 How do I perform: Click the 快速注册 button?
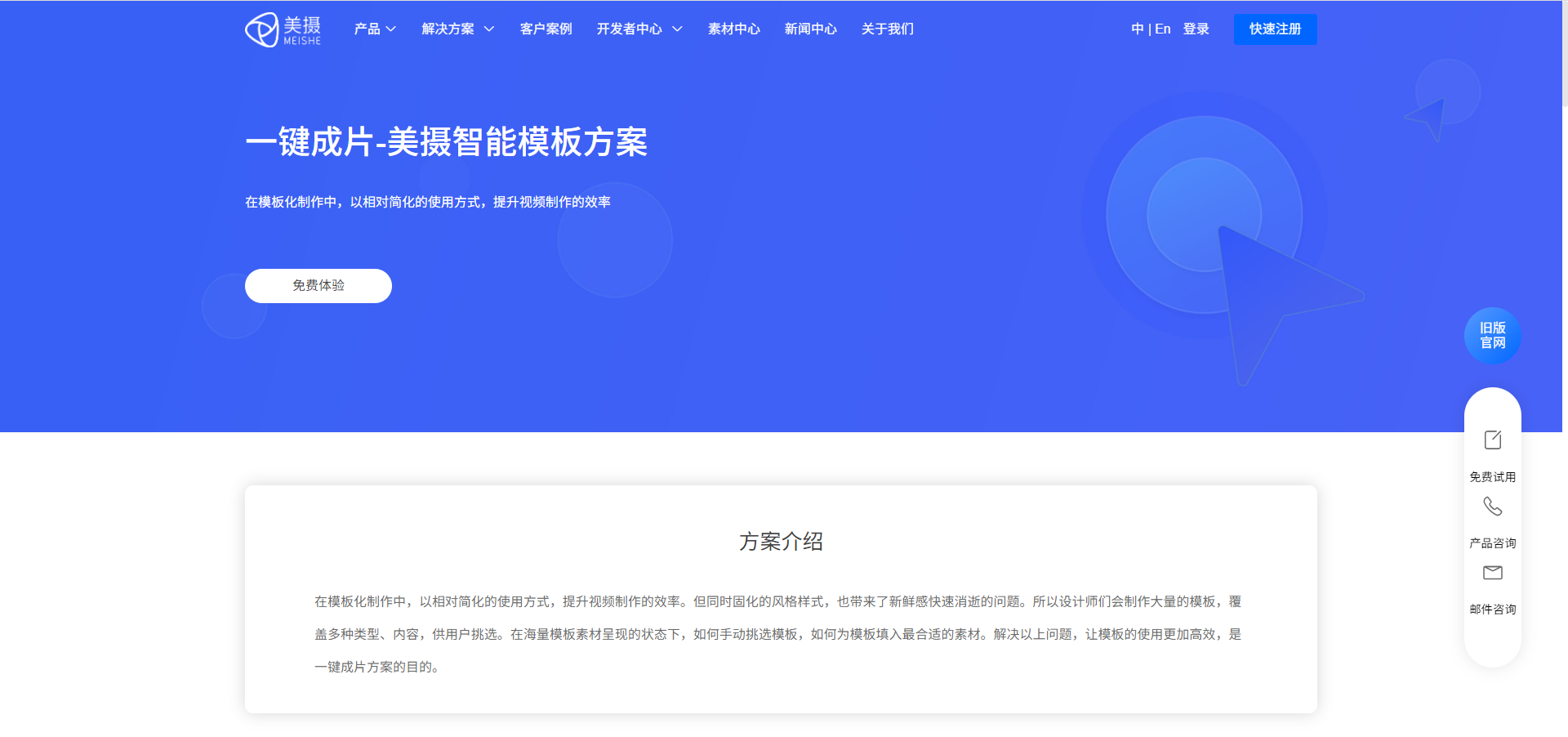click(x=1275, y=29)
